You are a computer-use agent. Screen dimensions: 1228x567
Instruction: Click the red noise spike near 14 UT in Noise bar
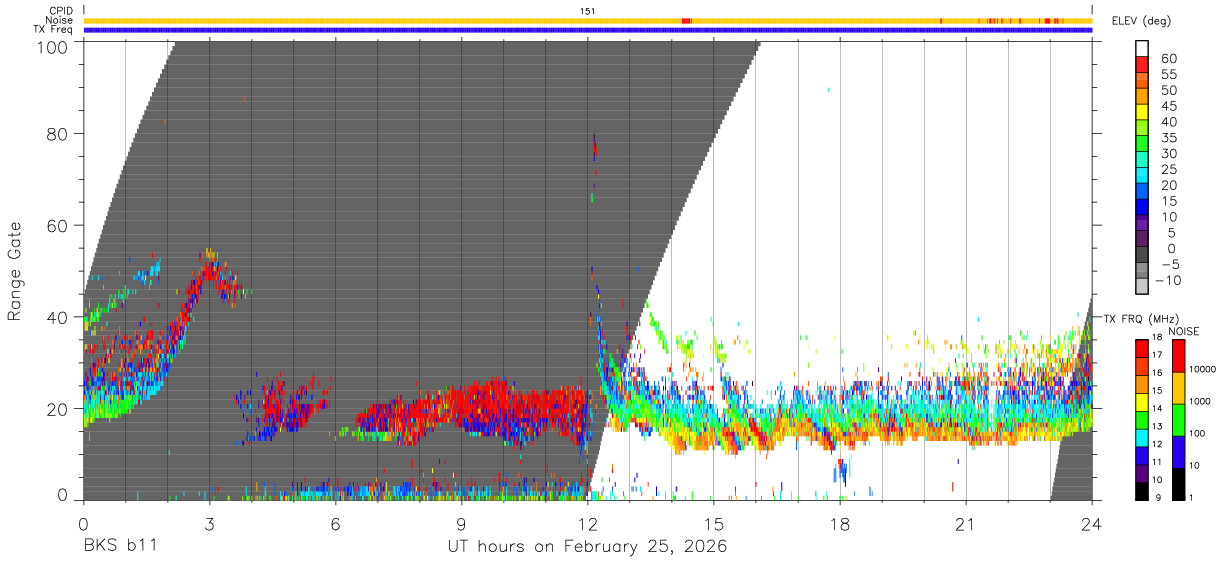coord(686,20)
